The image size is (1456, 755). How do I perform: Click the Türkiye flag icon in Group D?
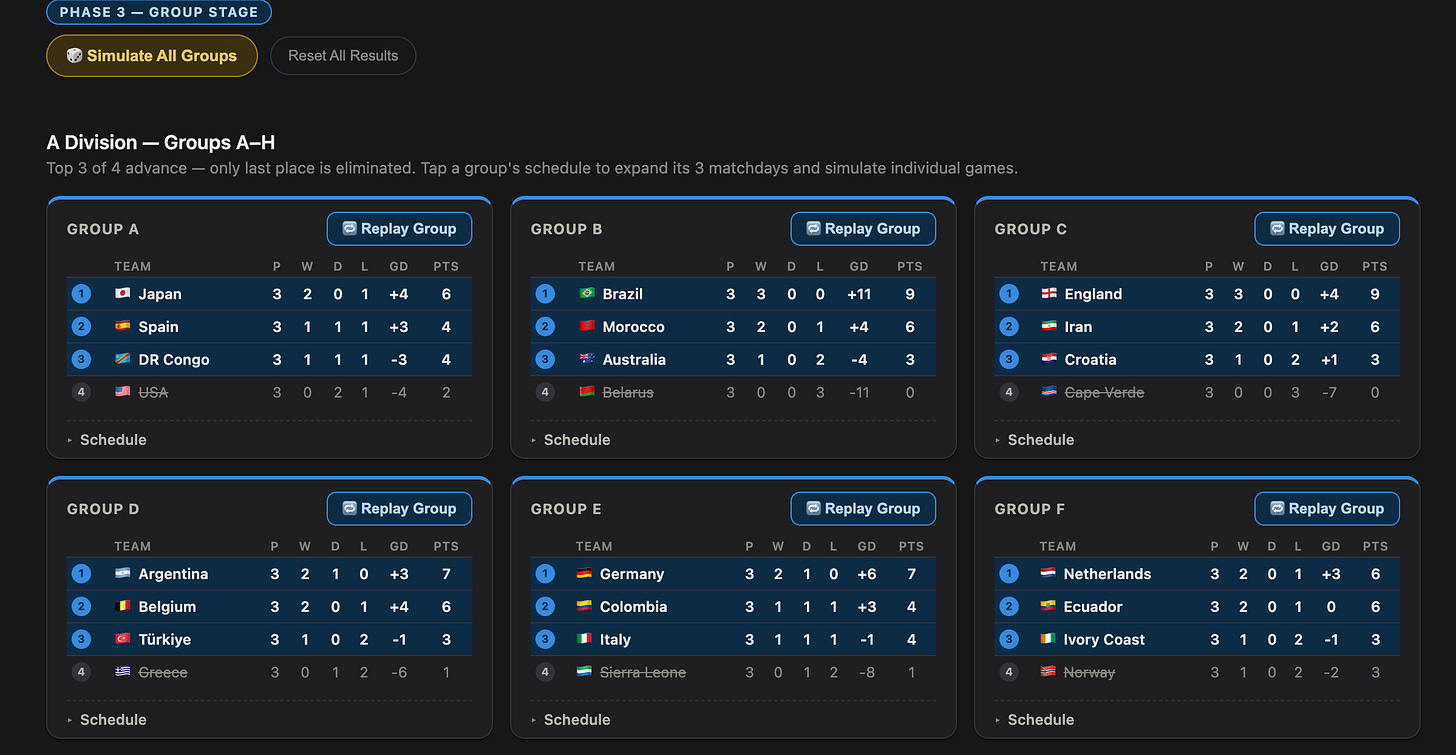pyautogui.click(x=123, y=639)
